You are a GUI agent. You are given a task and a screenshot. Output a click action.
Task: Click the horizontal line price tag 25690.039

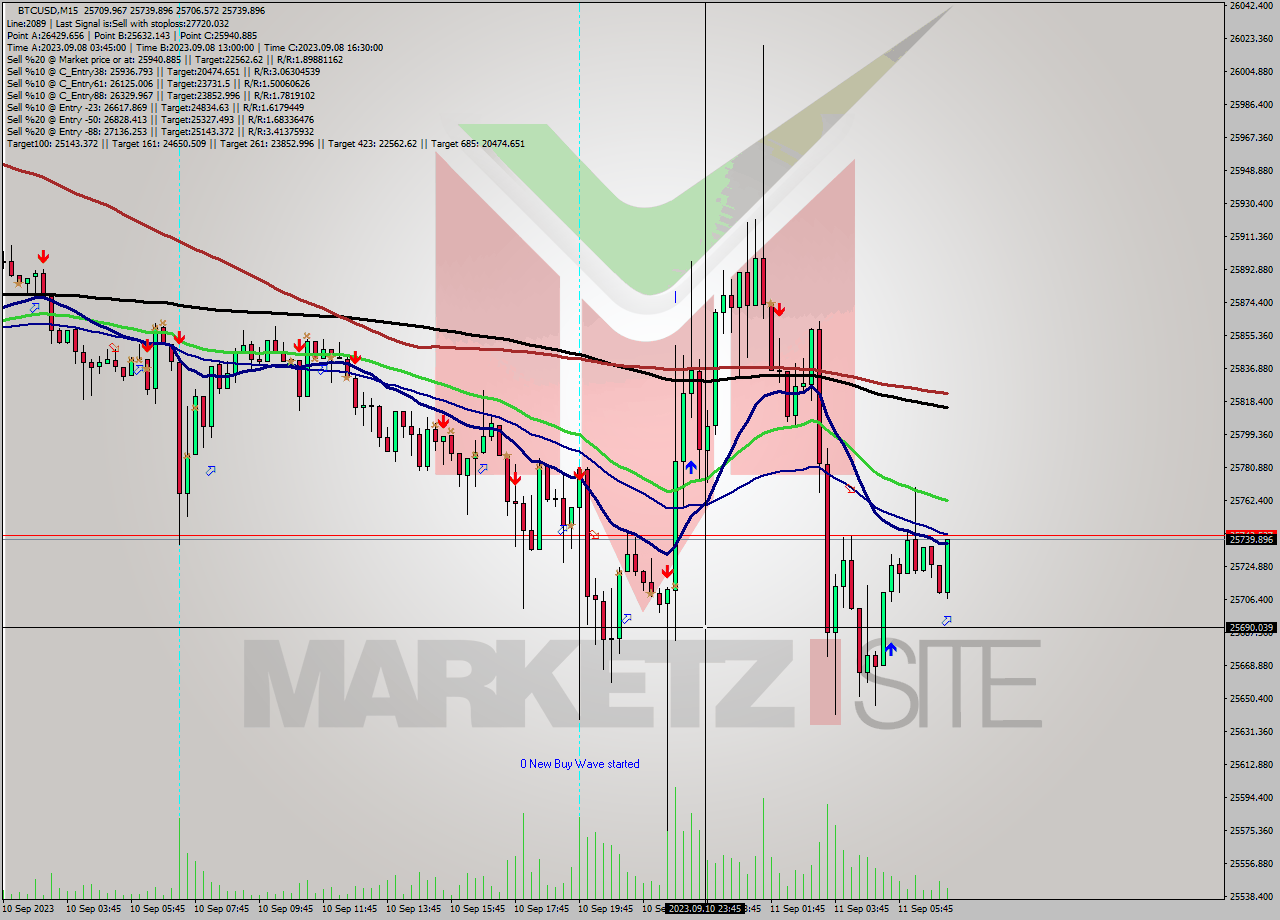point(1250,628)
